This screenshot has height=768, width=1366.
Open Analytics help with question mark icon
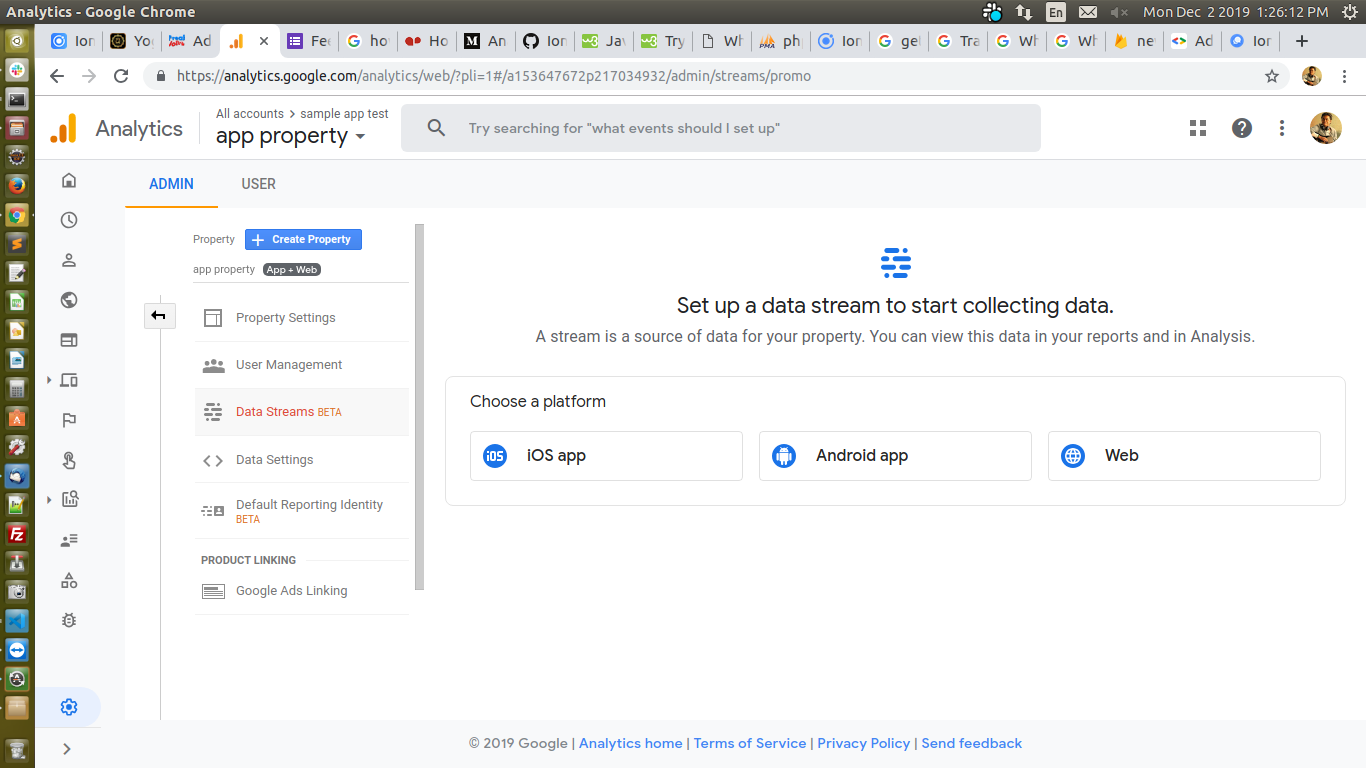click(1241, 128)
